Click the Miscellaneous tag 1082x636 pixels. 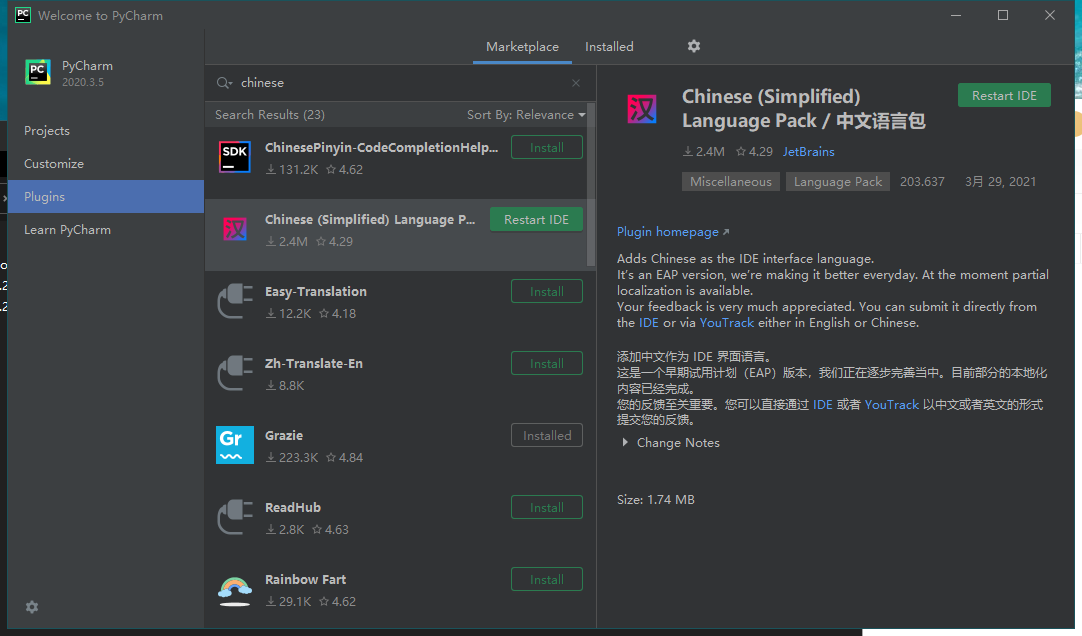731,181
